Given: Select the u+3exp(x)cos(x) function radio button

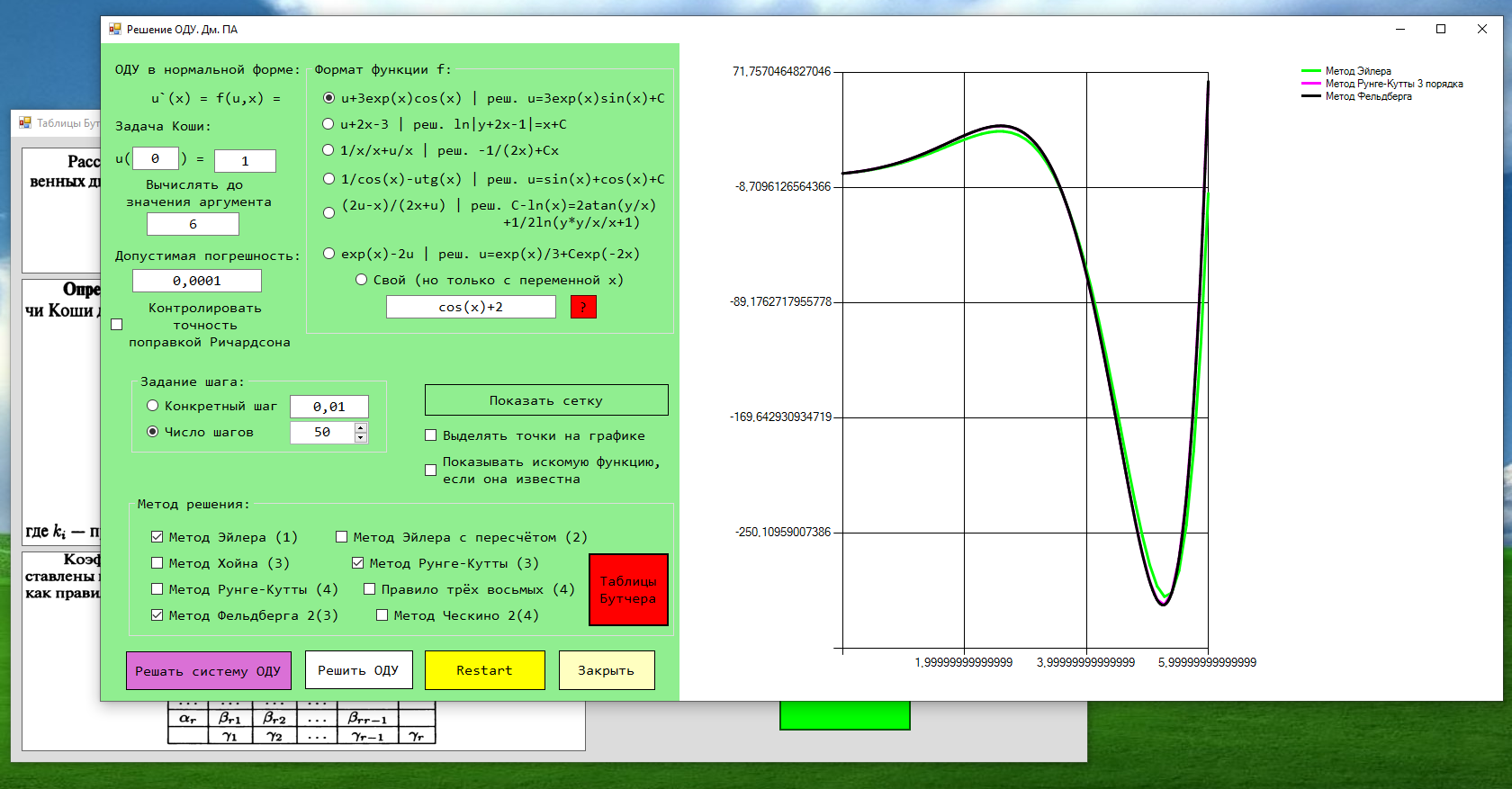Looking at the screenshot, I should (x=328, y=98).
